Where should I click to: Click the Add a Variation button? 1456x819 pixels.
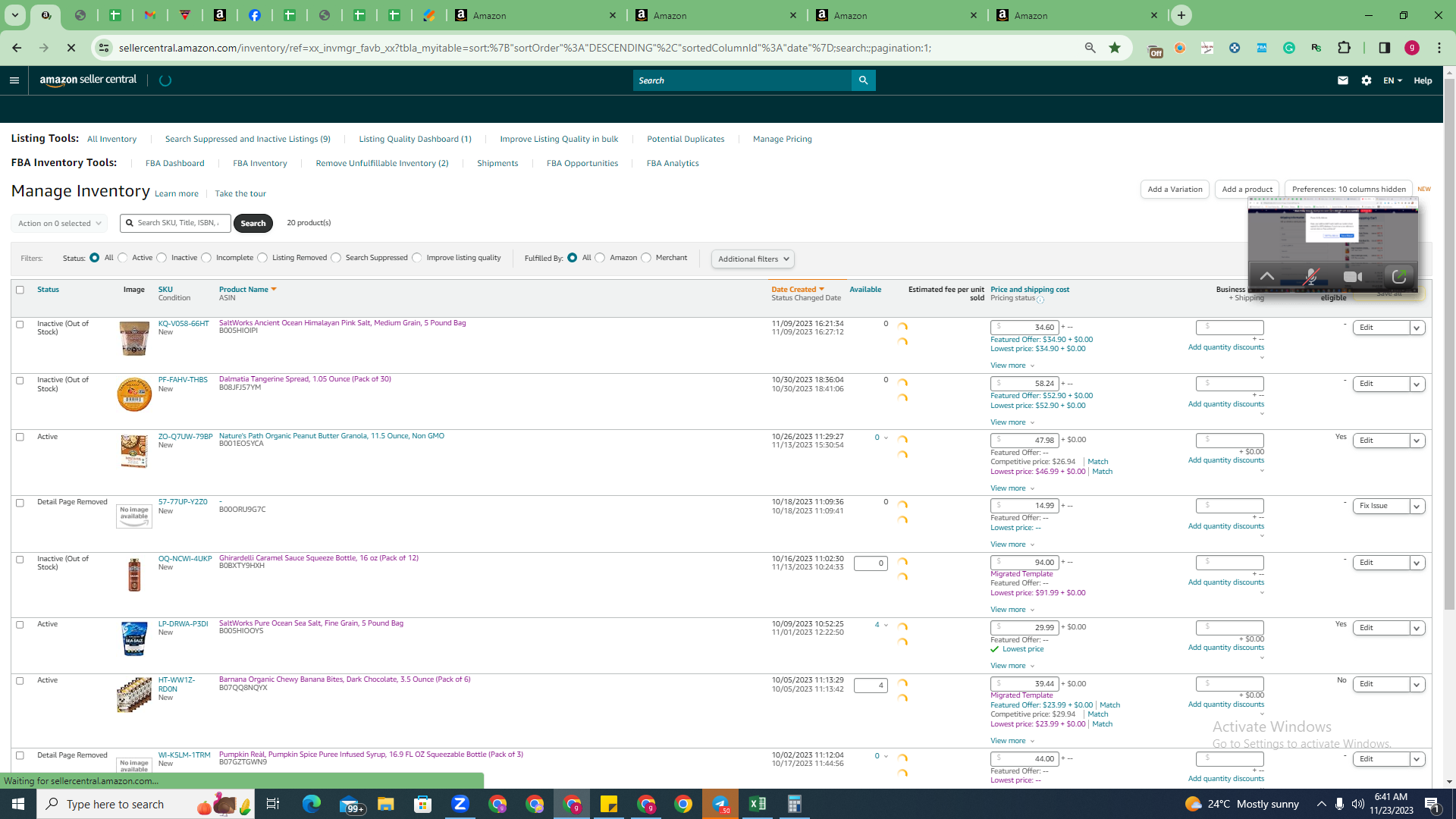pyautogui.click(x=1175, y=190)
